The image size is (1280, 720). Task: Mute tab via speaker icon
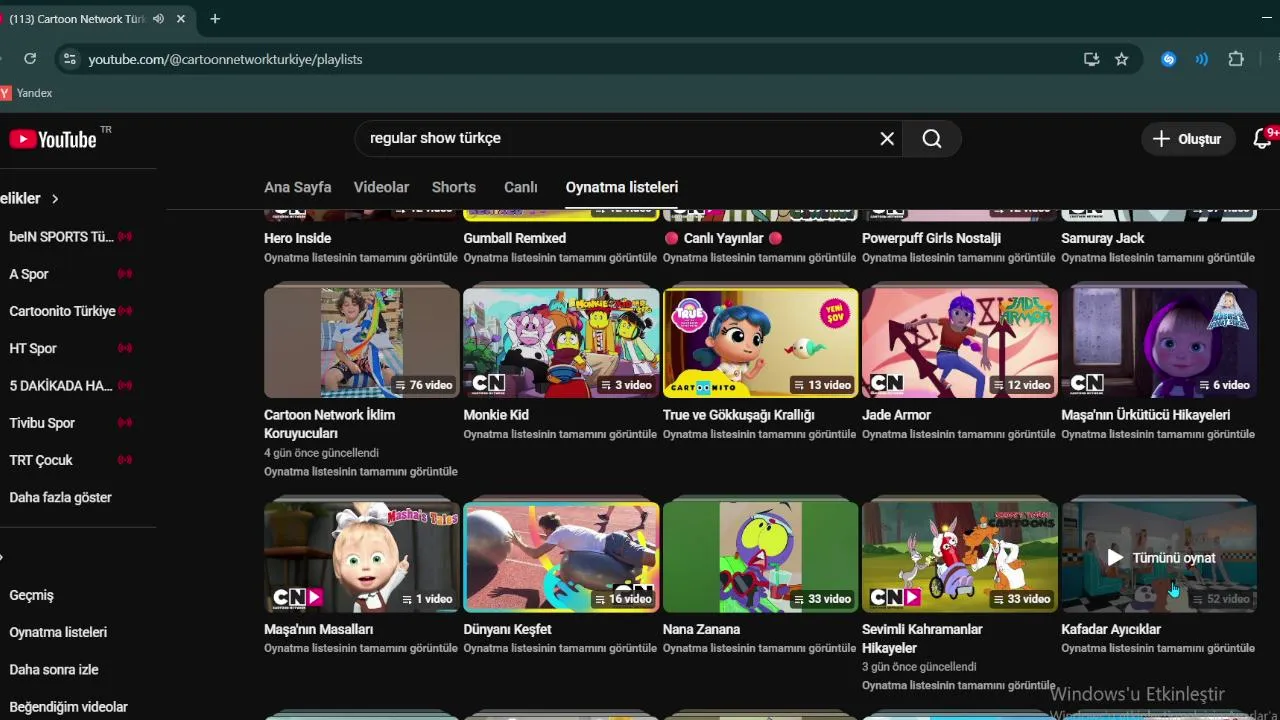159,19
